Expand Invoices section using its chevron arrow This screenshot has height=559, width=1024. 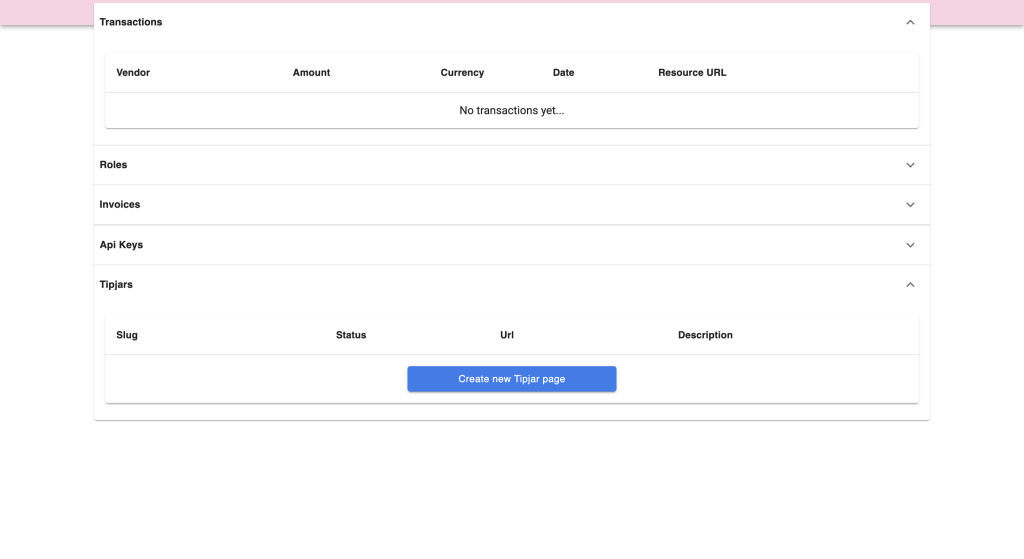coord(910,205)
